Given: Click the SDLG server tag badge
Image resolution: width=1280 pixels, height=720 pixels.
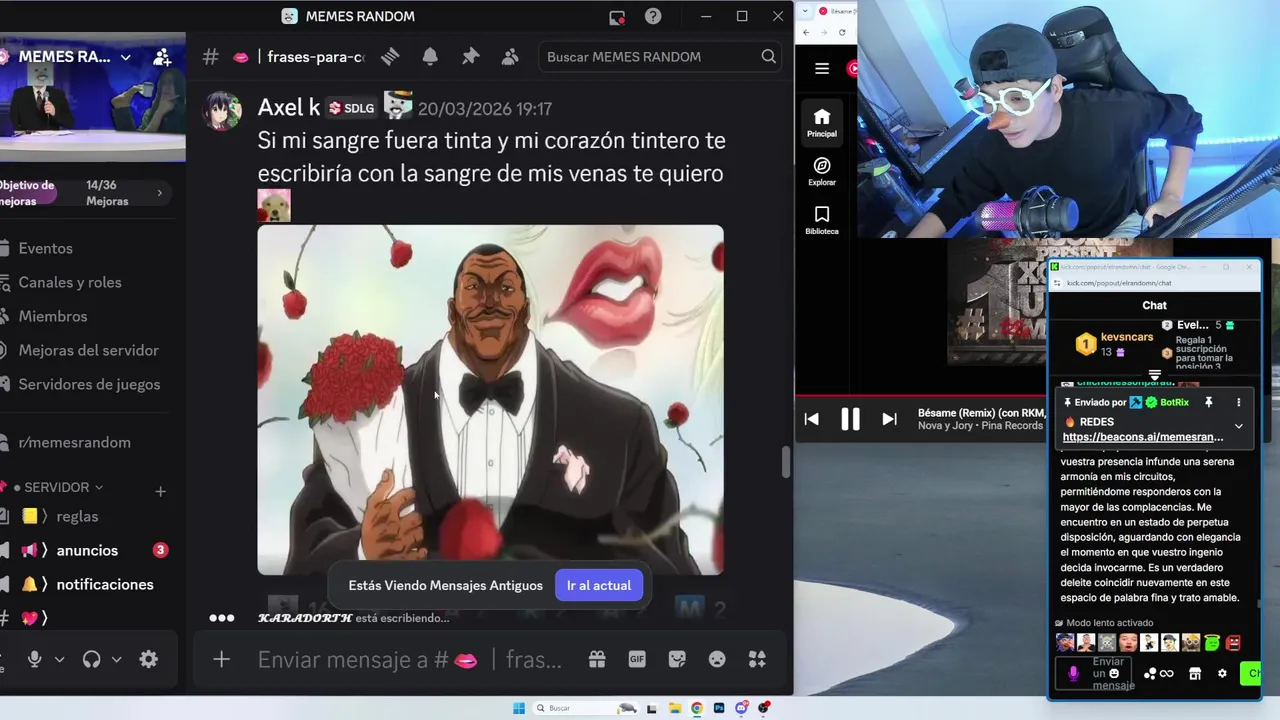Looking at the screenshot, I should tap(352, 108).
